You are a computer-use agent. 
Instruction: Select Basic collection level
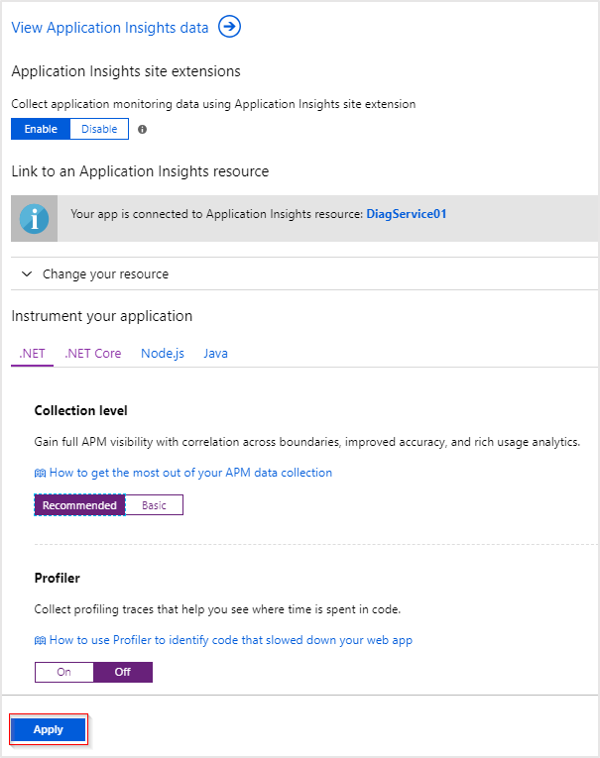click(154, 505)
